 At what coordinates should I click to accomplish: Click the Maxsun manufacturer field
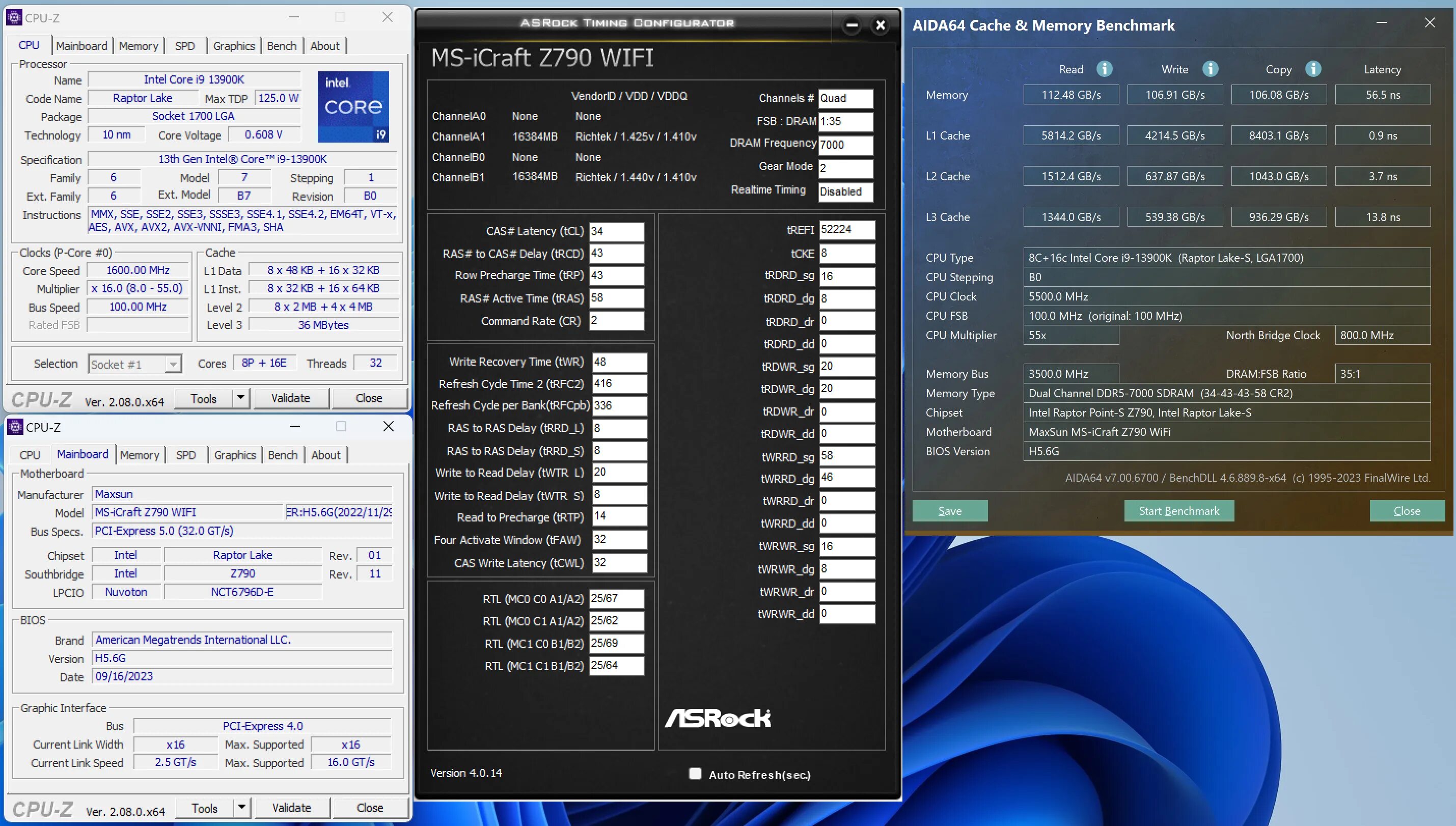(241, 494)
